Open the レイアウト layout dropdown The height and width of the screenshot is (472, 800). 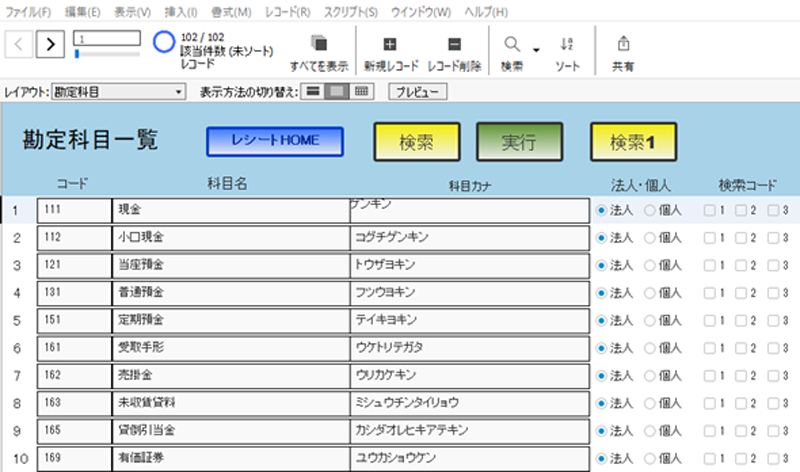tap(118, 92)
